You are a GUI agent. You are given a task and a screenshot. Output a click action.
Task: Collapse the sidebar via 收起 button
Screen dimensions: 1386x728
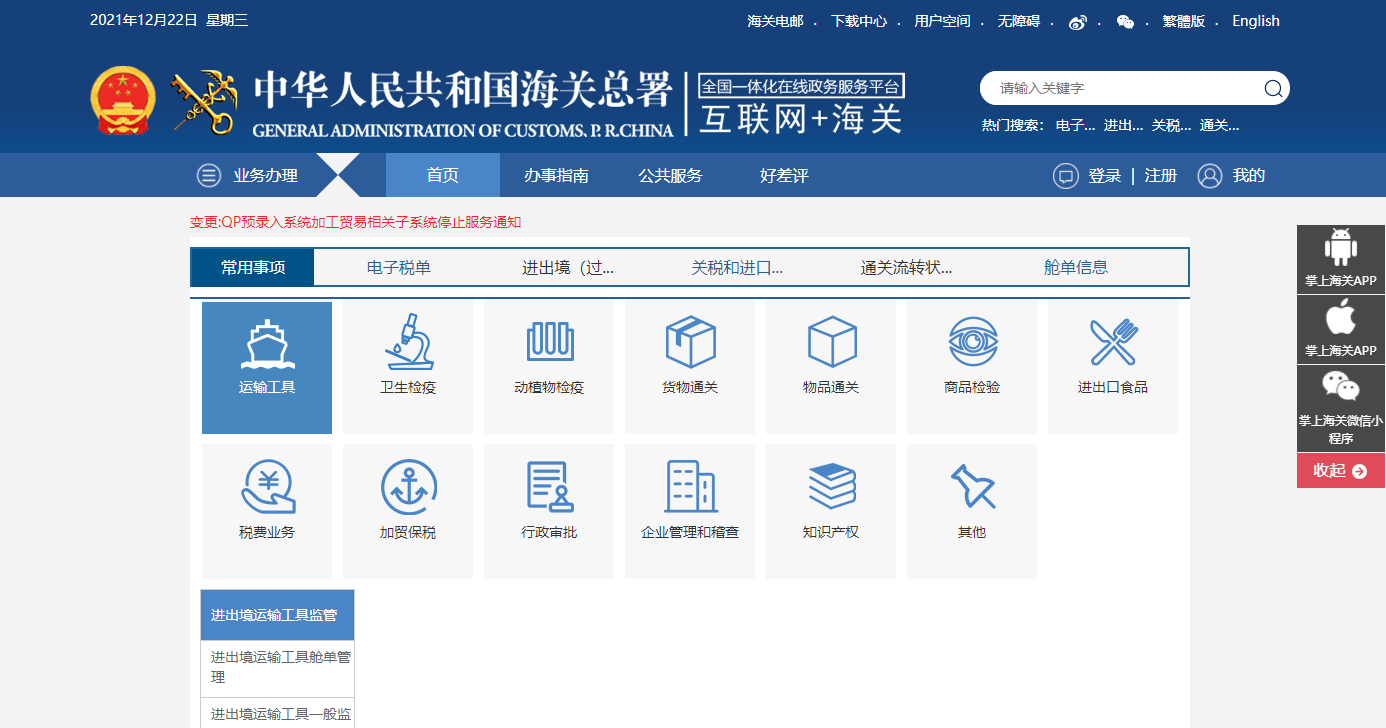(1340, 470)
